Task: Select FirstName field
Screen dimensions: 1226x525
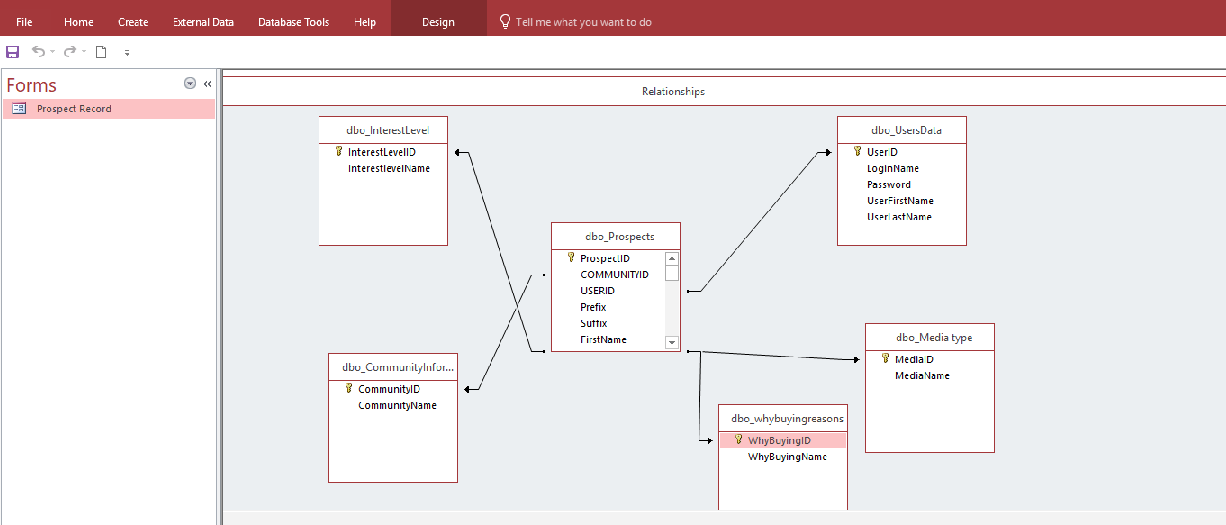Action: (x=603, y=340)
